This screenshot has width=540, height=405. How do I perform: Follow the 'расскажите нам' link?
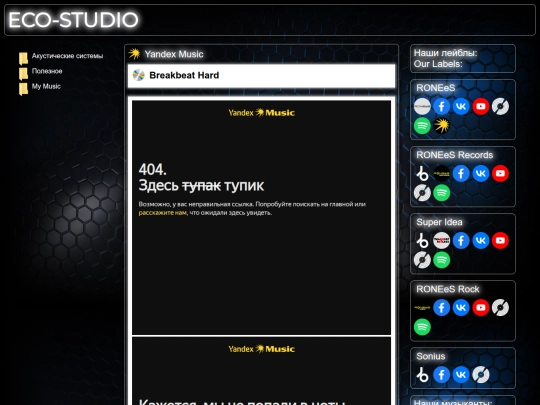tap(163, 213)
